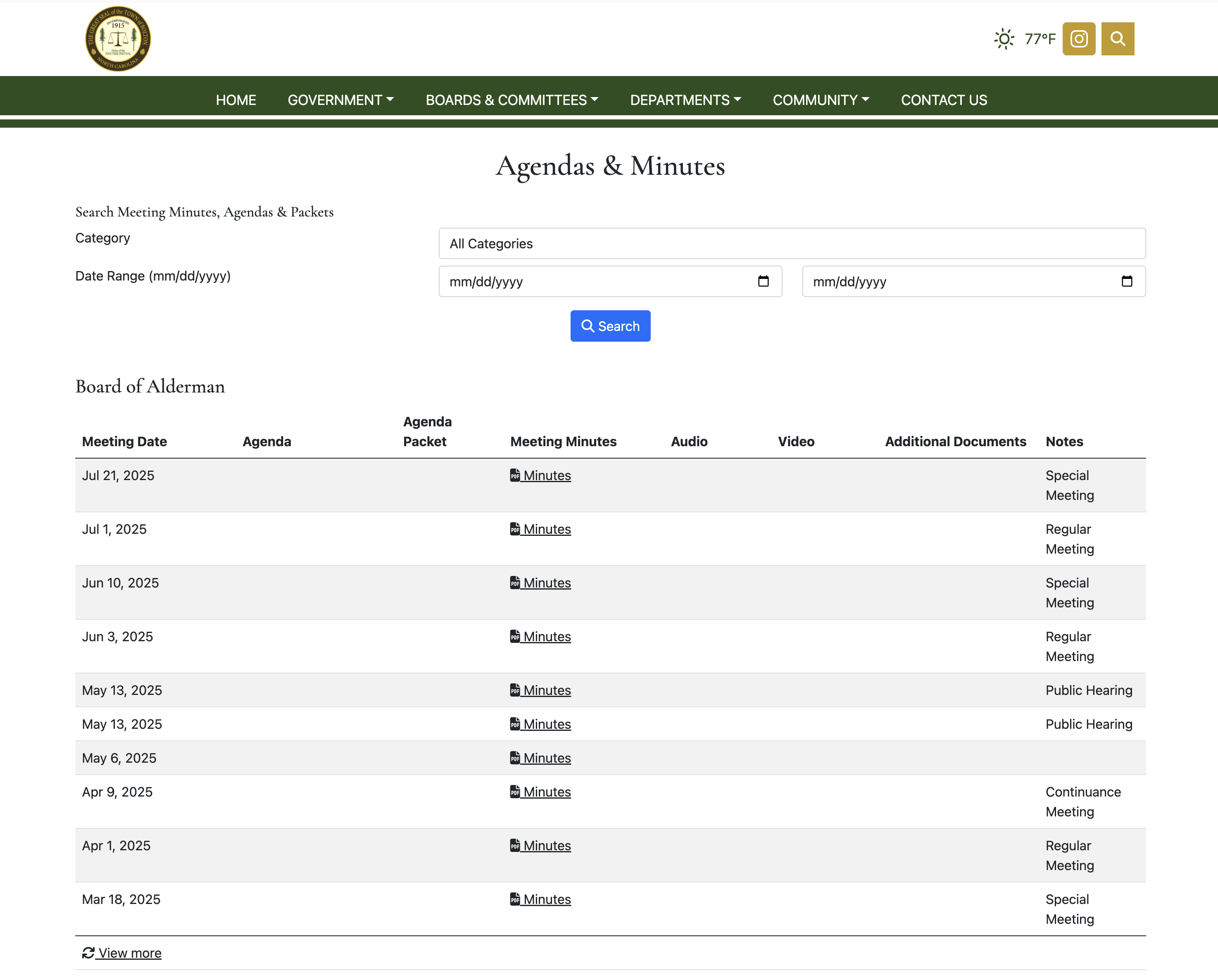Expand the All Categories dropdown

(x=792, y=243)
